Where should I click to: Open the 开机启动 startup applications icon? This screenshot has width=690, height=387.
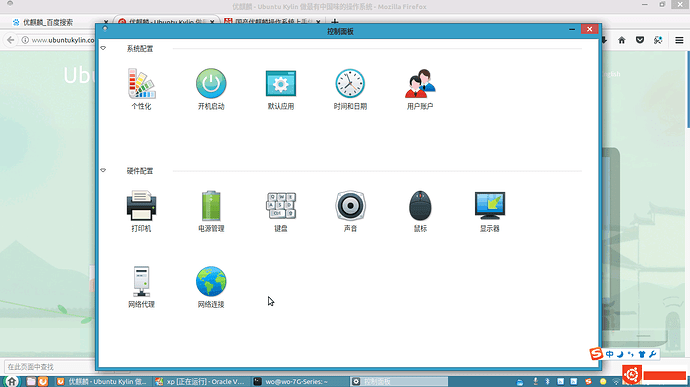coord(211,88)
